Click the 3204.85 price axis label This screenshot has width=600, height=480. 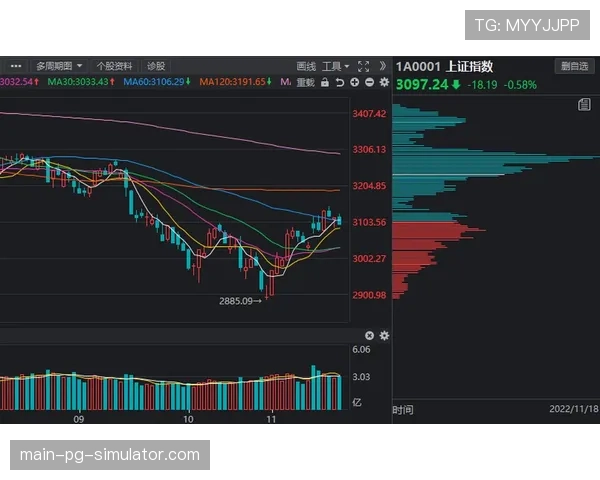point(369,186)
